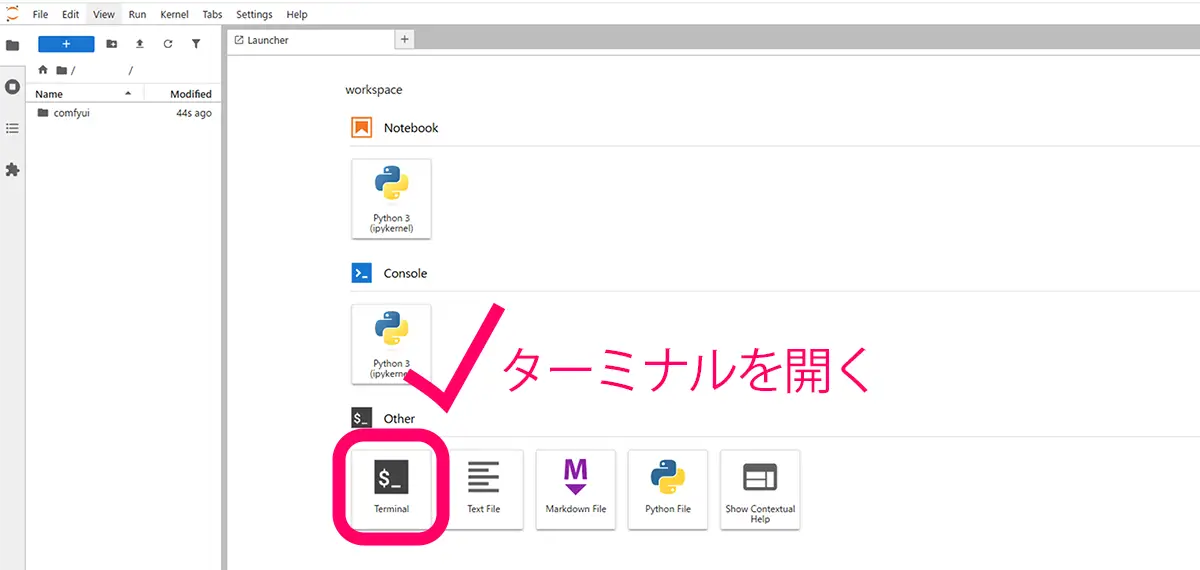Click the JupyterLab logo icon
Screen dimensions: 1200x570
pos(12,12)
